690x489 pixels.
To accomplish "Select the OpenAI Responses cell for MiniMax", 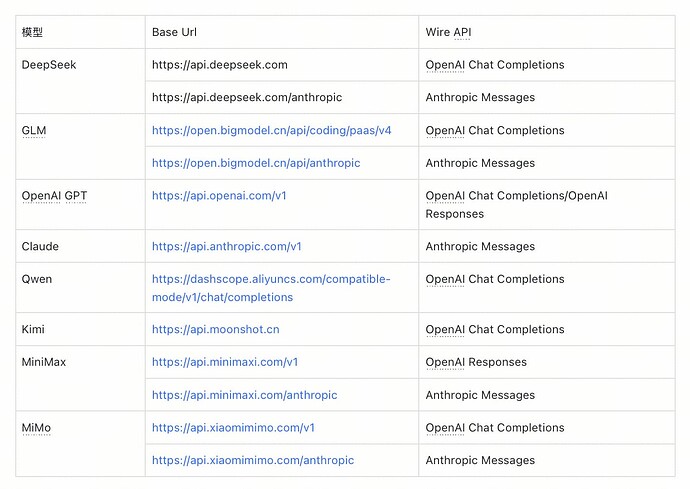I will (x=476, y=362).
